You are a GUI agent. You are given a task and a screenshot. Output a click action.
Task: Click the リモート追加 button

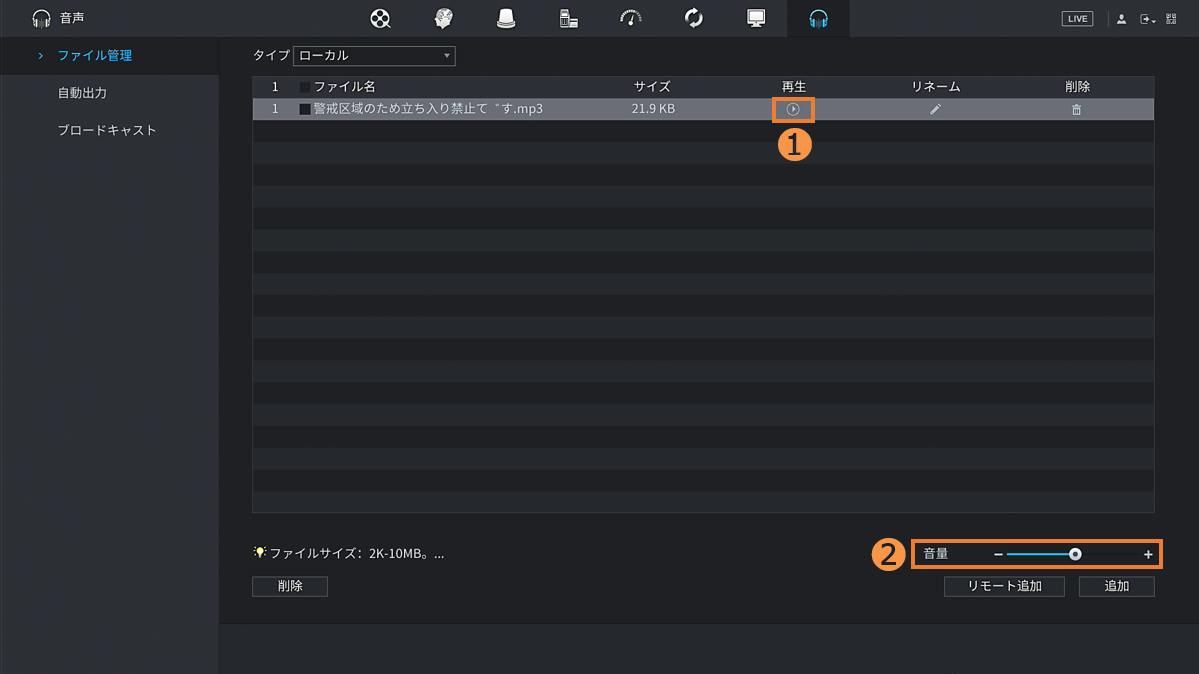click(1004, 587)
